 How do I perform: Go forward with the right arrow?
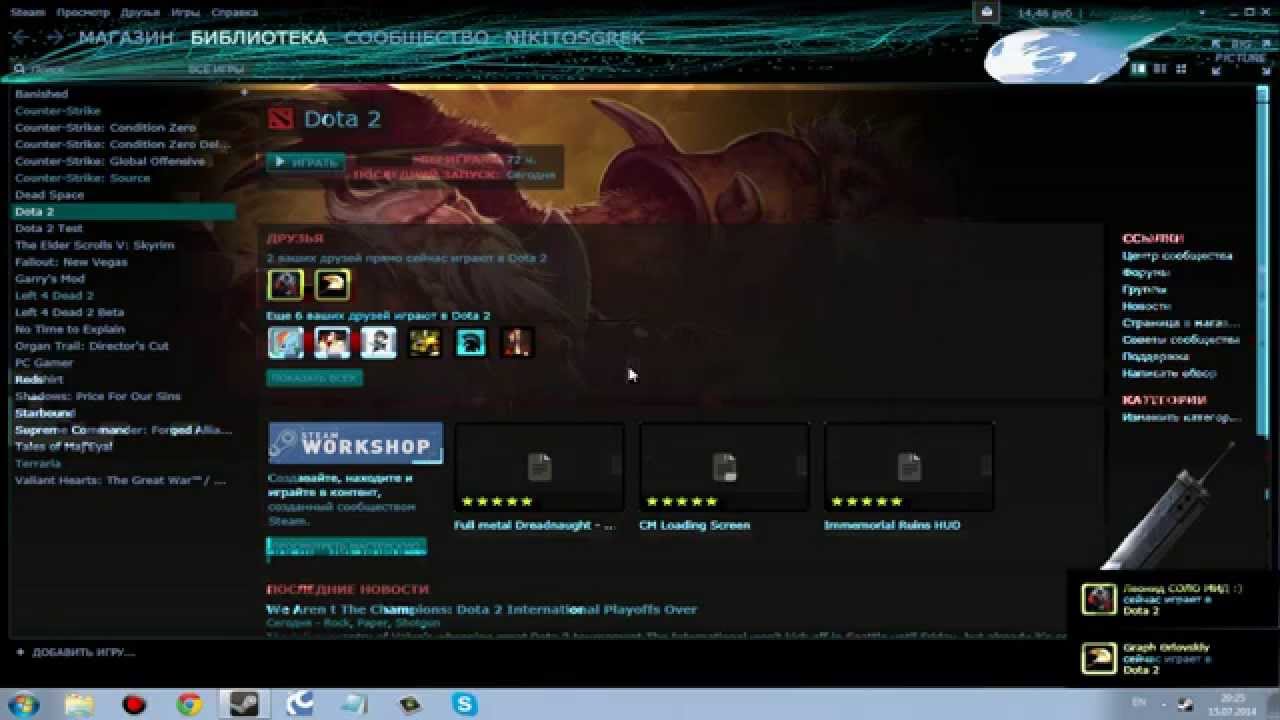pos(55,38)
